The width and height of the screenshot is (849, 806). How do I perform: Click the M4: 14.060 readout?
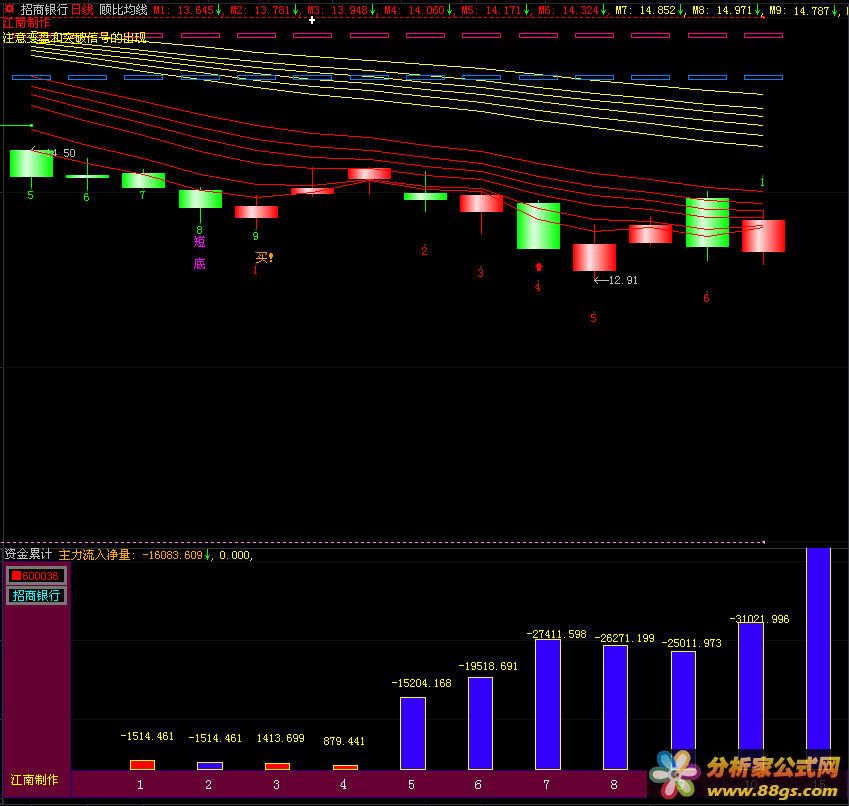pos(414,10)
